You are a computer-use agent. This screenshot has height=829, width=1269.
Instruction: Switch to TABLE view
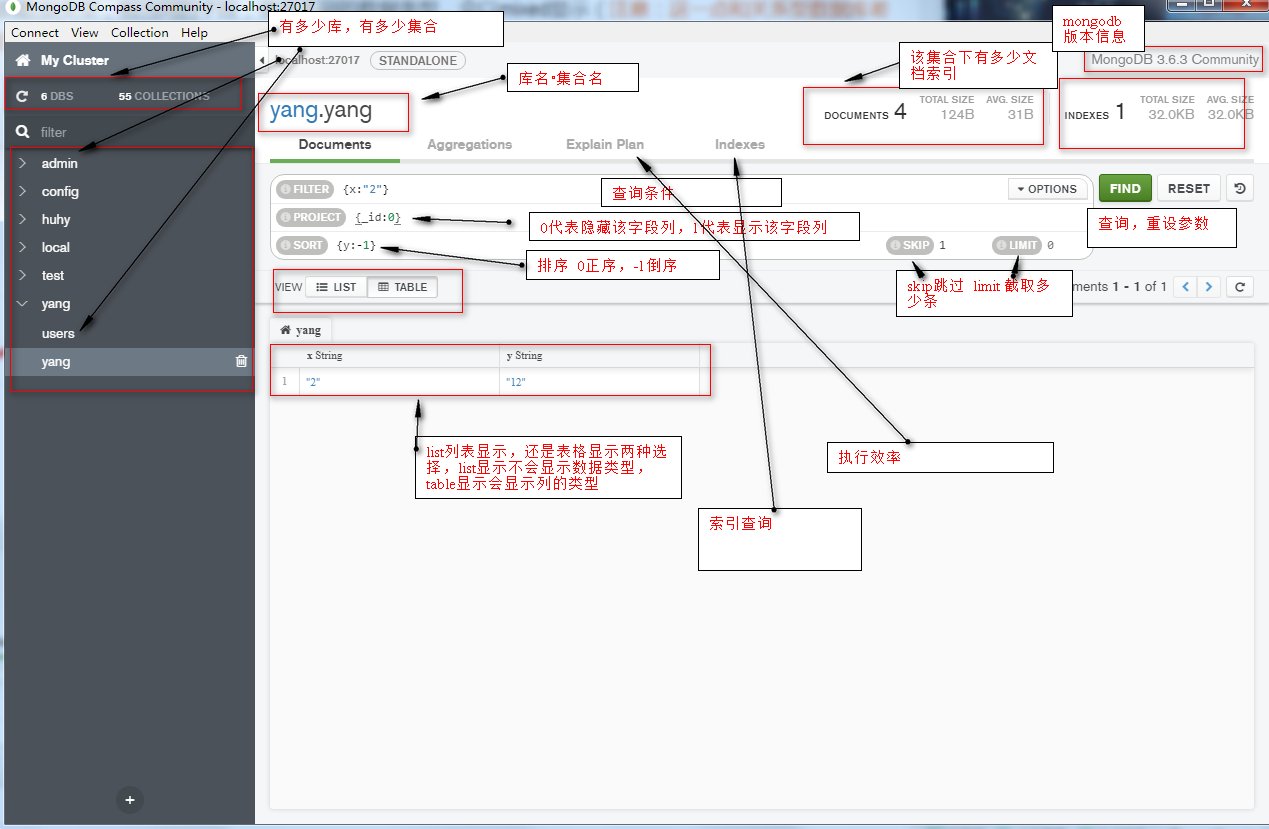[402, 287]
